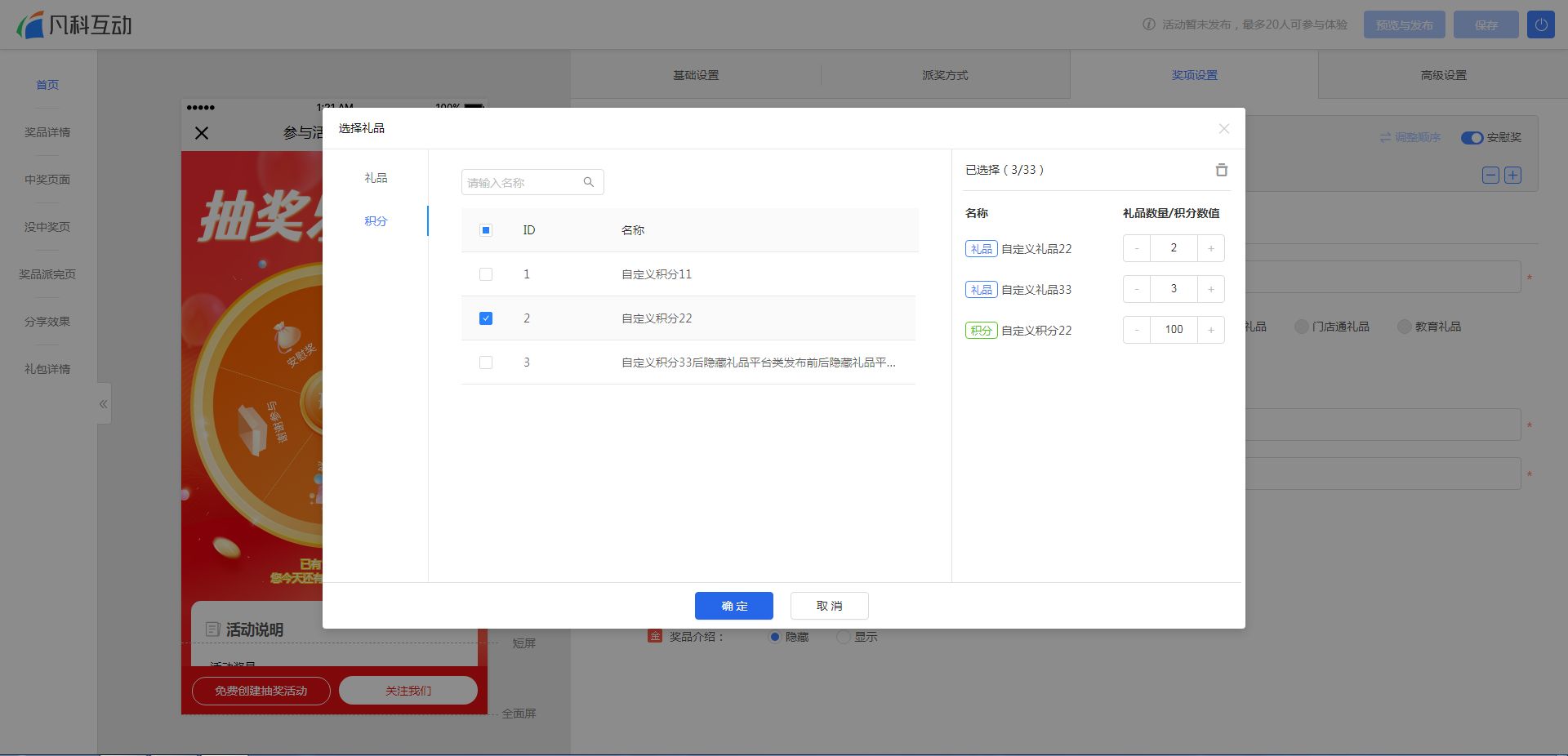Click points value field showing 100

1174,330
